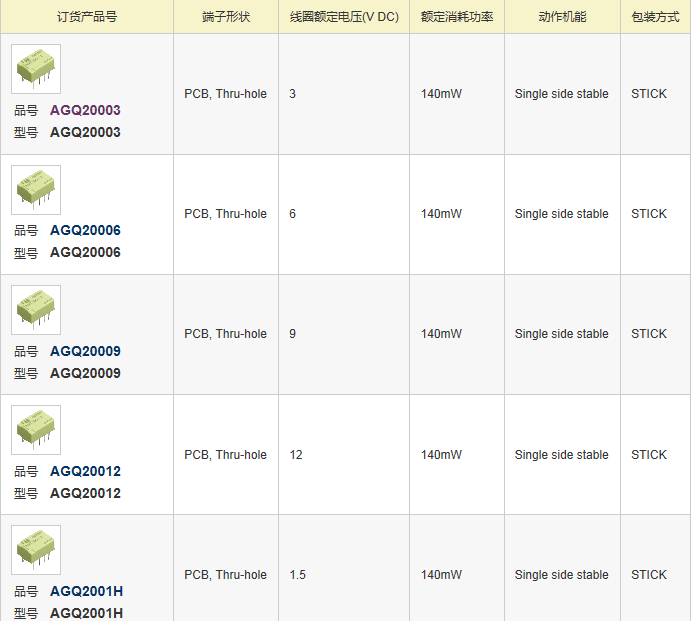The width and height of the screenshot is (696, 621).
Task: Select the 包装方式 column header
Action: coord(655,17)
